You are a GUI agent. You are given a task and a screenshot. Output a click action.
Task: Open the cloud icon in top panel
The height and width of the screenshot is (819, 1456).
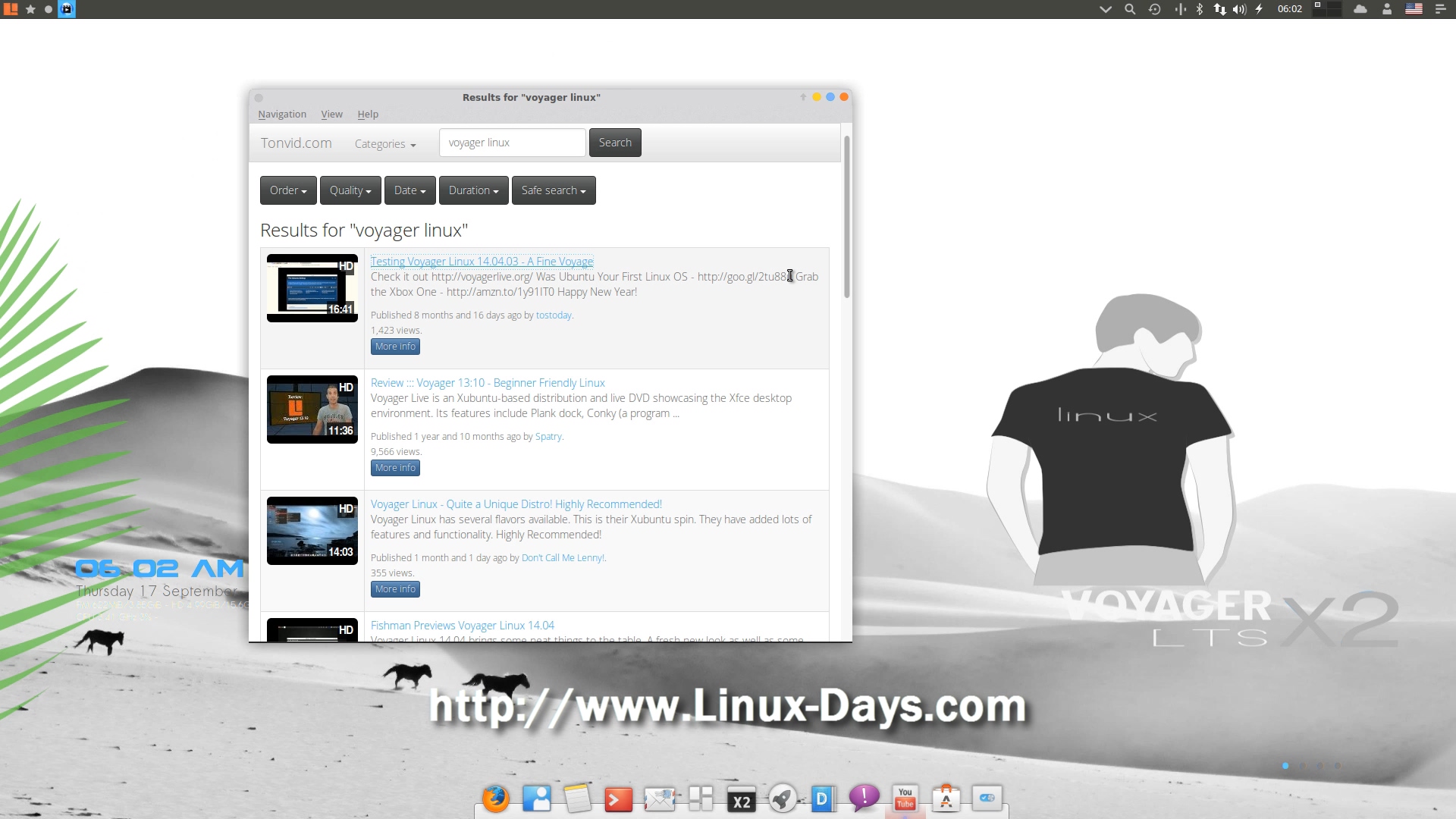[1360, 9]
